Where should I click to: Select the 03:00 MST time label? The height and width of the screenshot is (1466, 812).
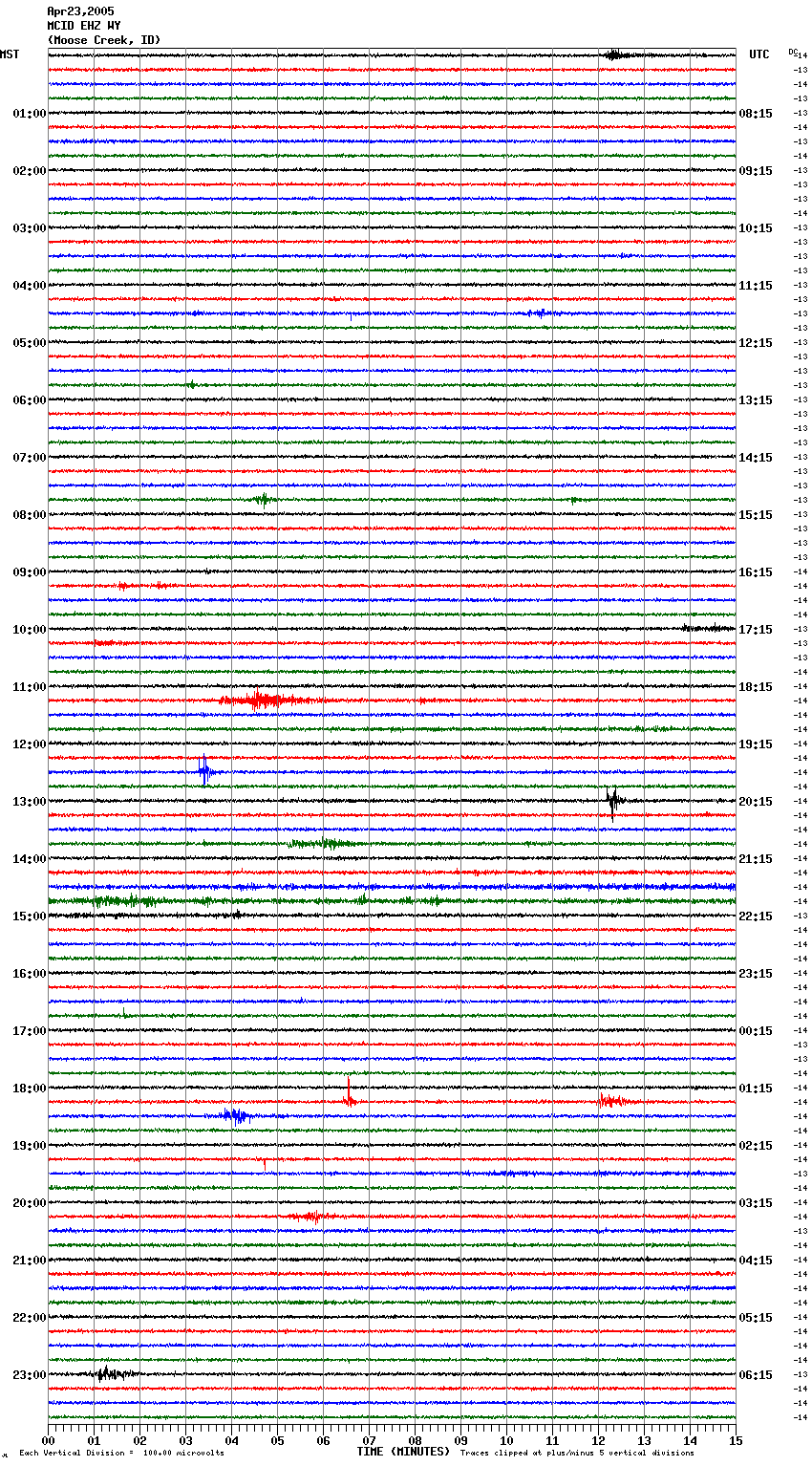pyautogui.click(x=30, y=228)
